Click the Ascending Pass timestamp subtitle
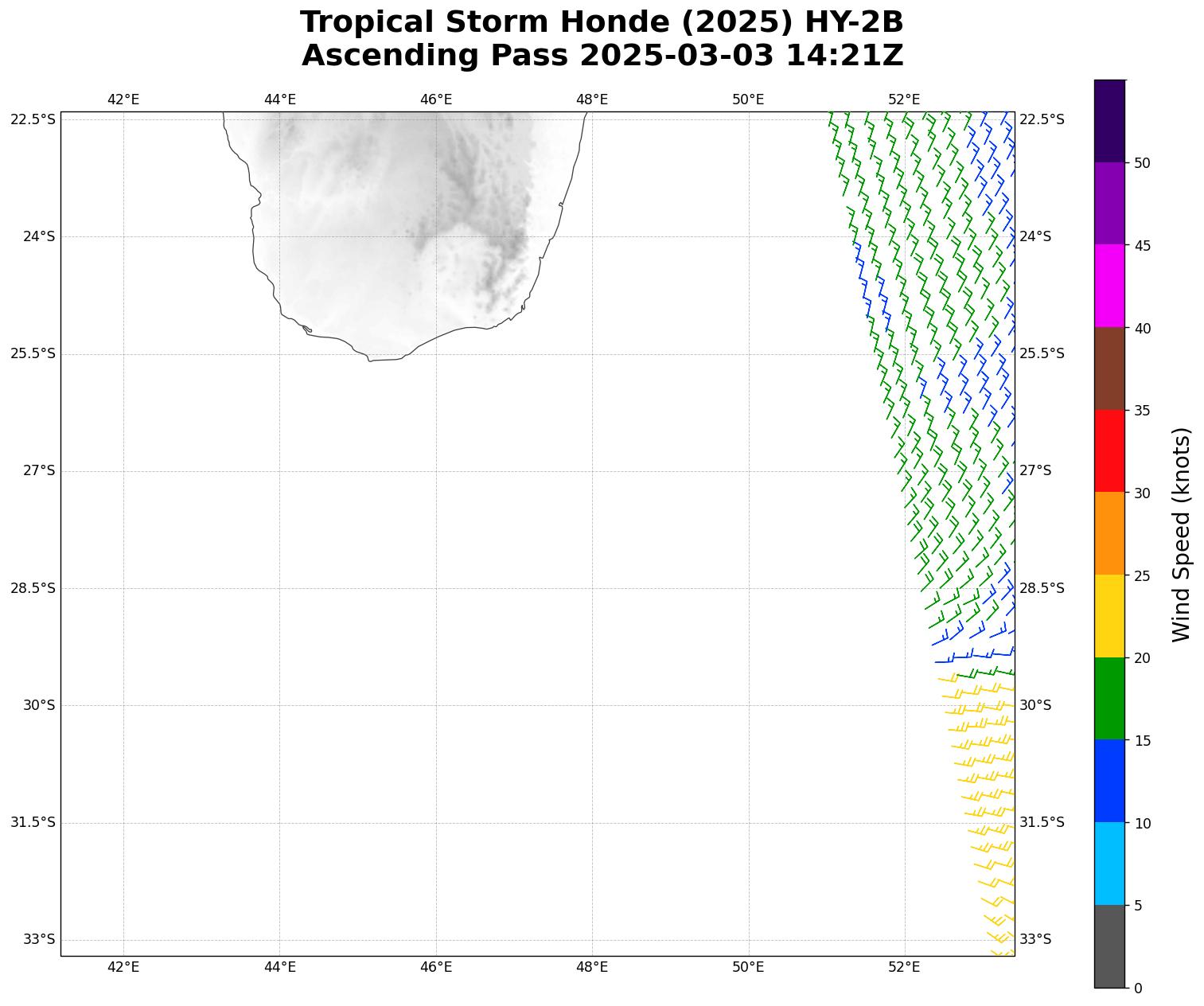The height and width of the screenshot is (1006, 1204). point(602,56)
